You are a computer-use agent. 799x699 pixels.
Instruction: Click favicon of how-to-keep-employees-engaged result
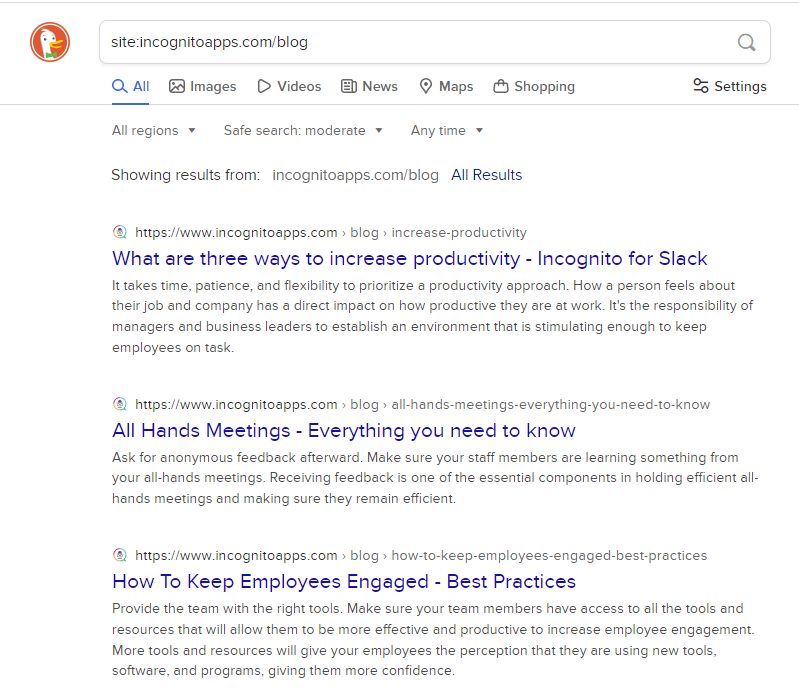point(120,555)
